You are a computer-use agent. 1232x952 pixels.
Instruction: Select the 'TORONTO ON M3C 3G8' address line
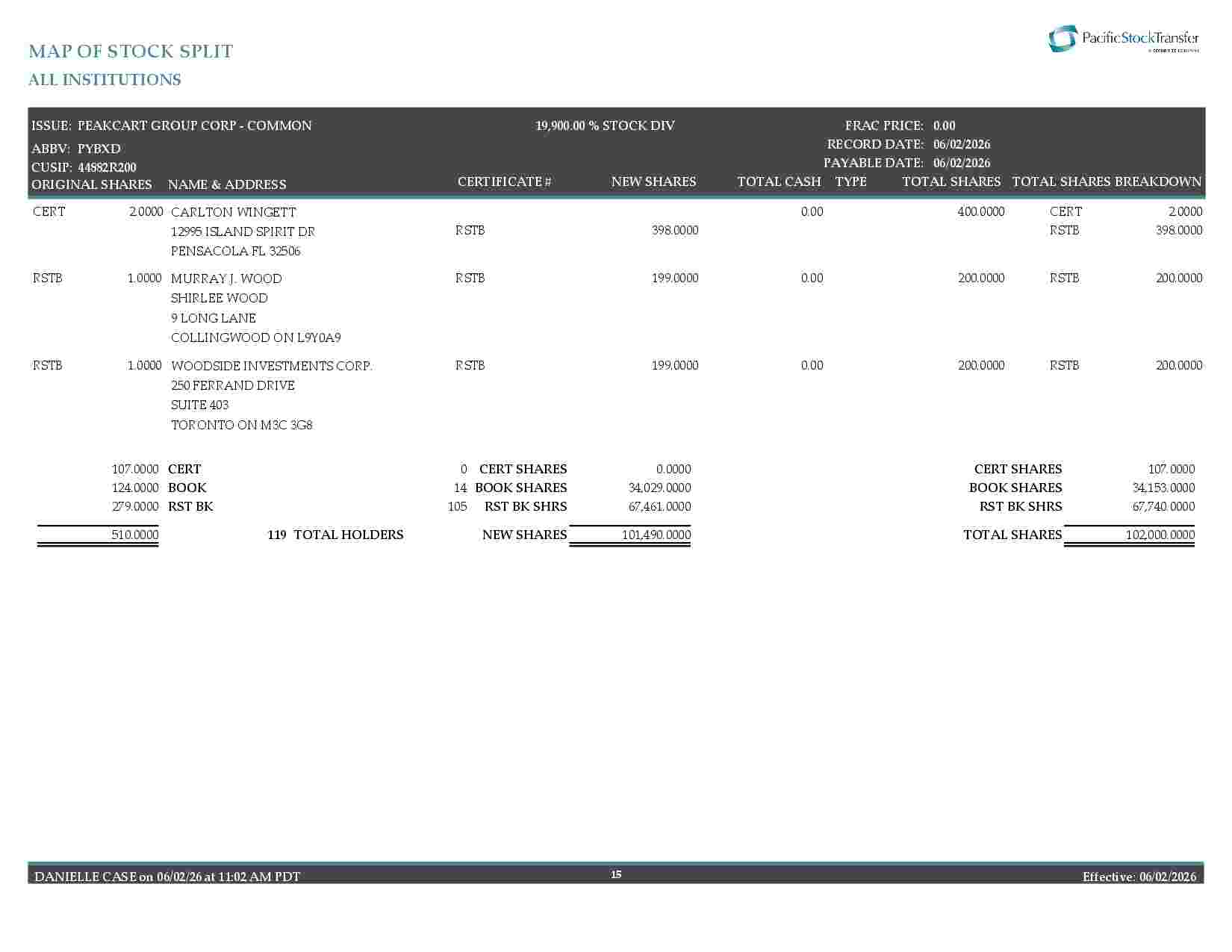(x=242, y=425)
